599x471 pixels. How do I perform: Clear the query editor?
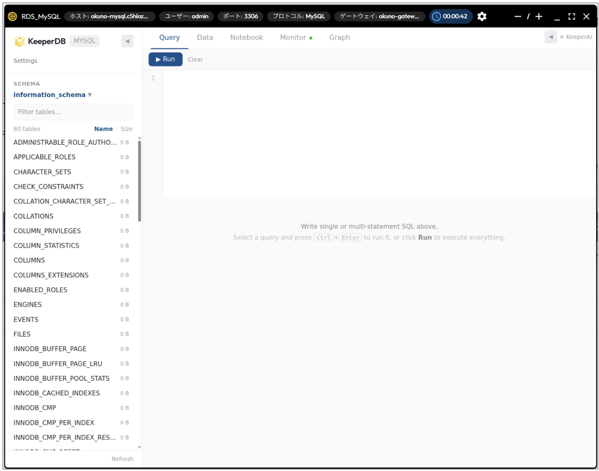pyautogui.click(x=195, y=60)
